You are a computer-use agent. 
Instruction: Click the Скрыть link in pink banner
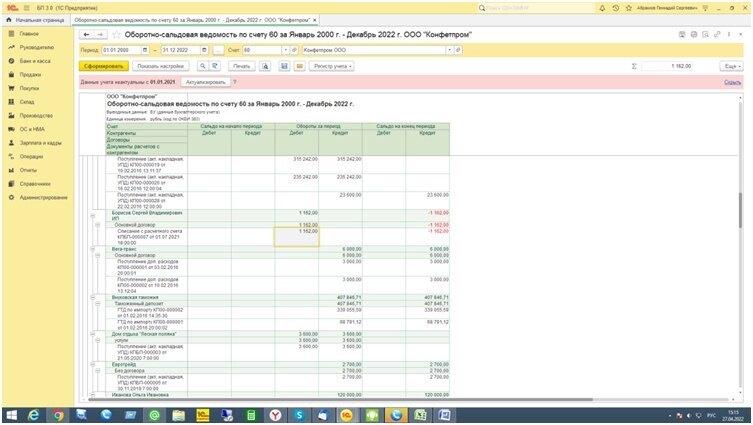click(x=732, y=82)
